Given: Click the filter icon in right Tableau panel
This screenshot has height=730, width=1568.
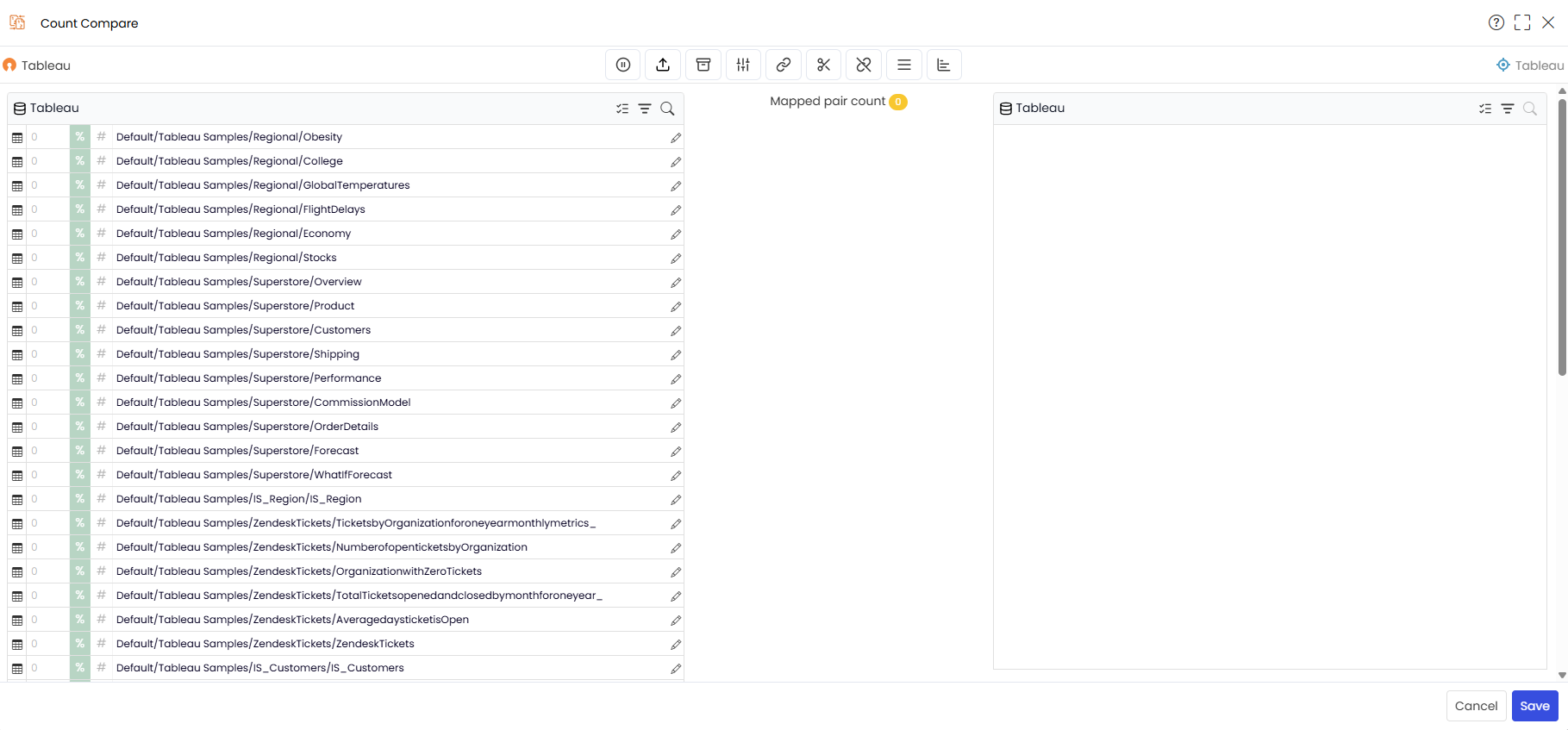Looking at the screenshot, I should [x=1508, y=109].
